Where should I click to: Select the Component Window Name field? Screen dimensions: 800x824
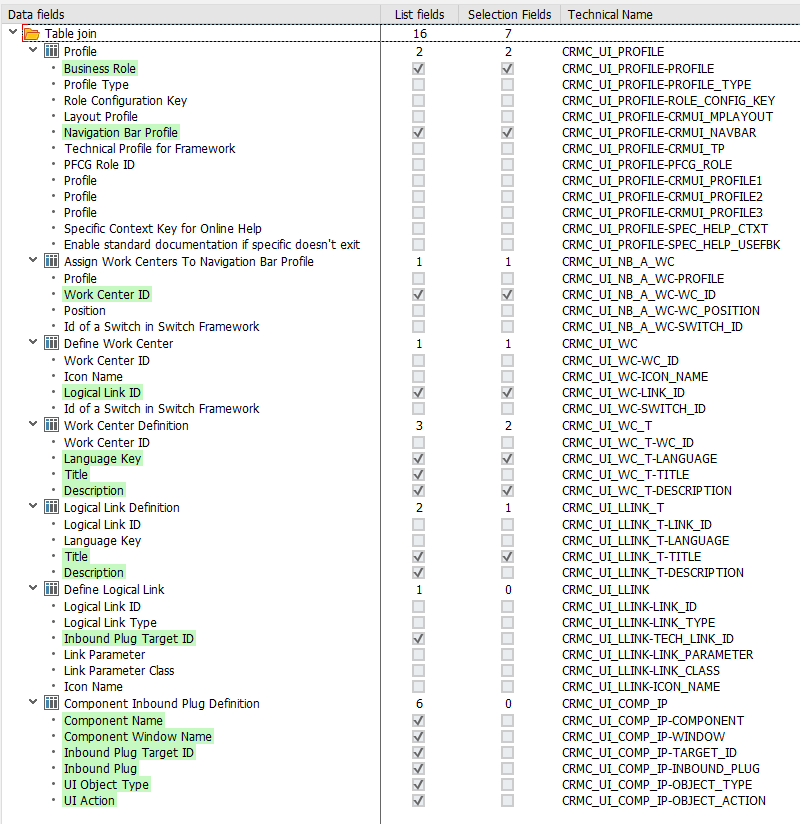pyautogui.click(x=138, y=737)
